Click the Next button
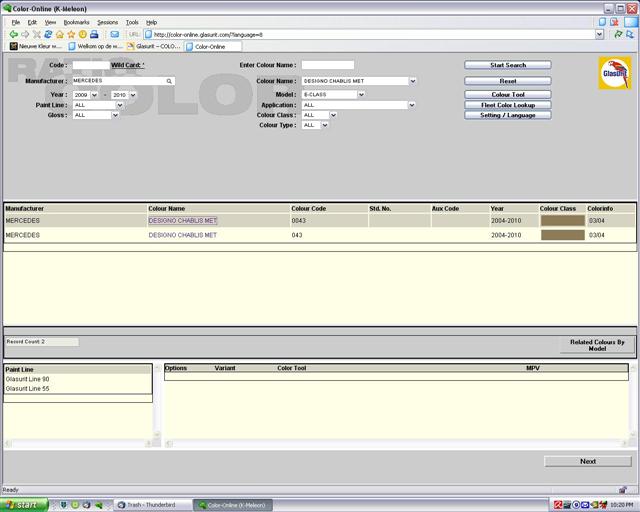Image resolution: width=640 pixels, height=512 pixels. point(588,461)
